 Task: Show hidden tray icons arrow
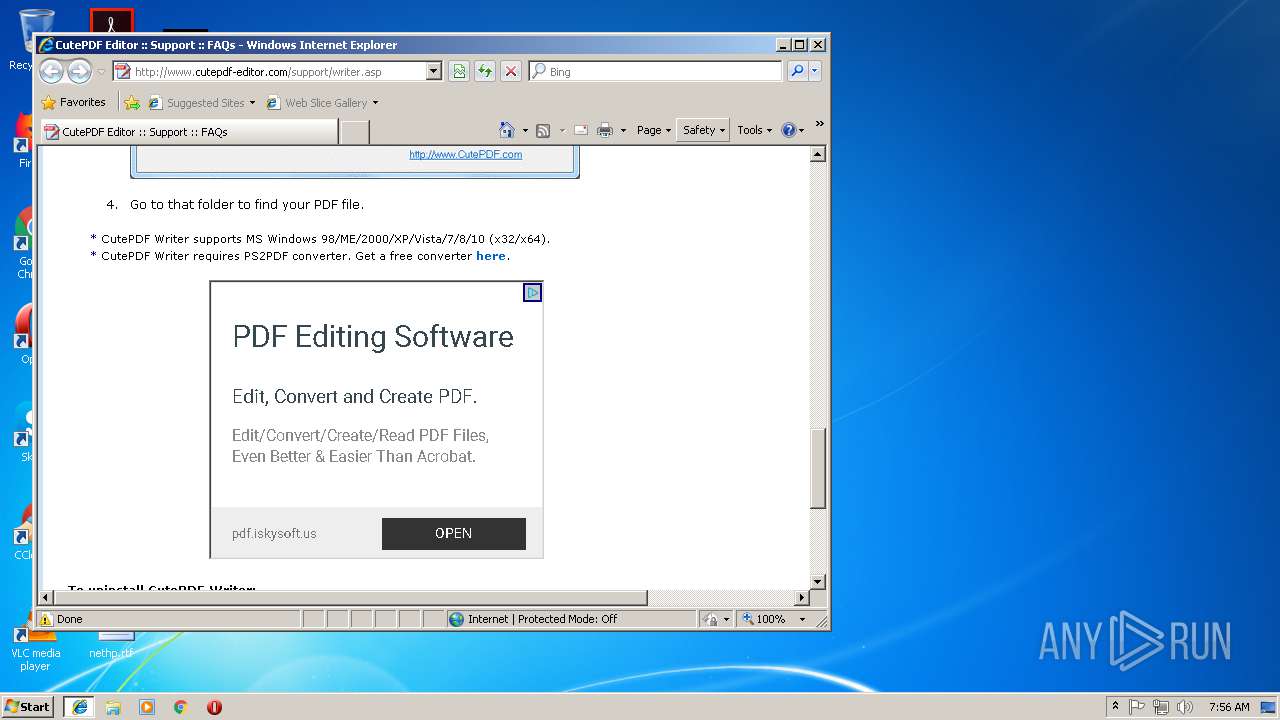click(x=1115, y=706)
